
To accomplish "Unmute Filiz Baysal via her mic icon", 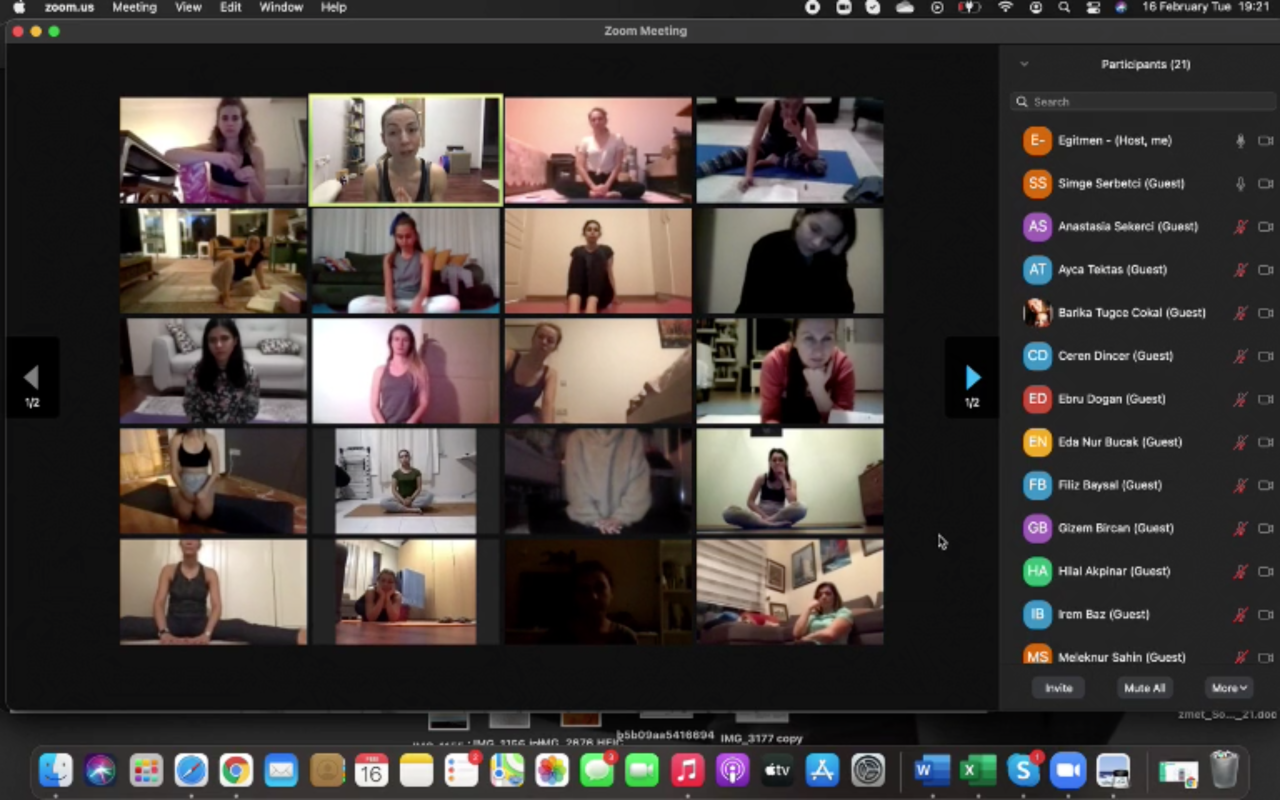I will pos(1240,485).
